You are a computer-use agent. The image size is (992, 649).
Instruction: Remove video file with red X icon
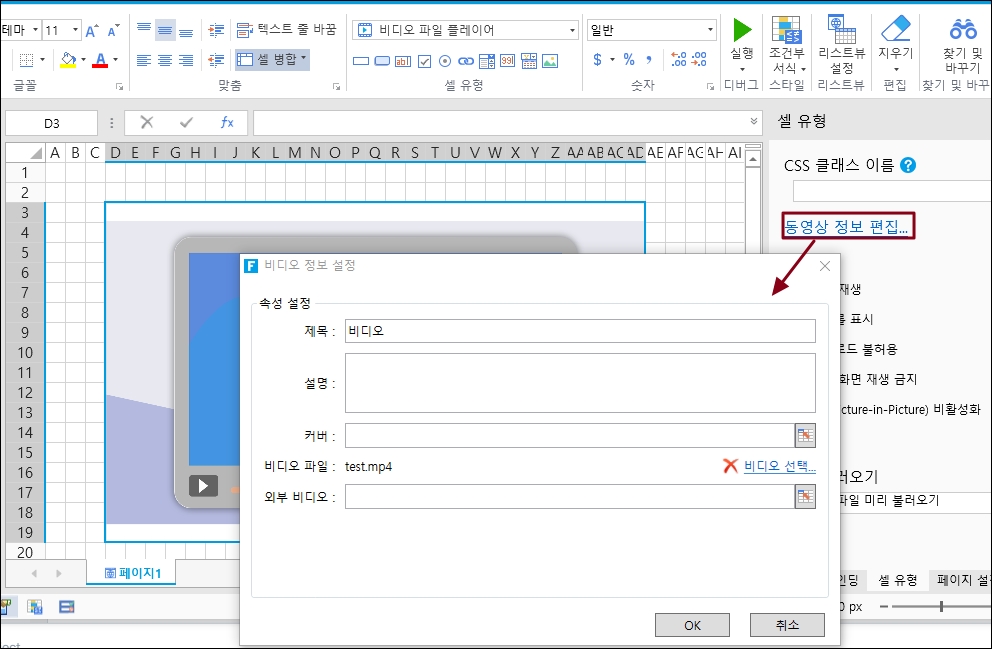pyautogui.click(x=731, y=466)
